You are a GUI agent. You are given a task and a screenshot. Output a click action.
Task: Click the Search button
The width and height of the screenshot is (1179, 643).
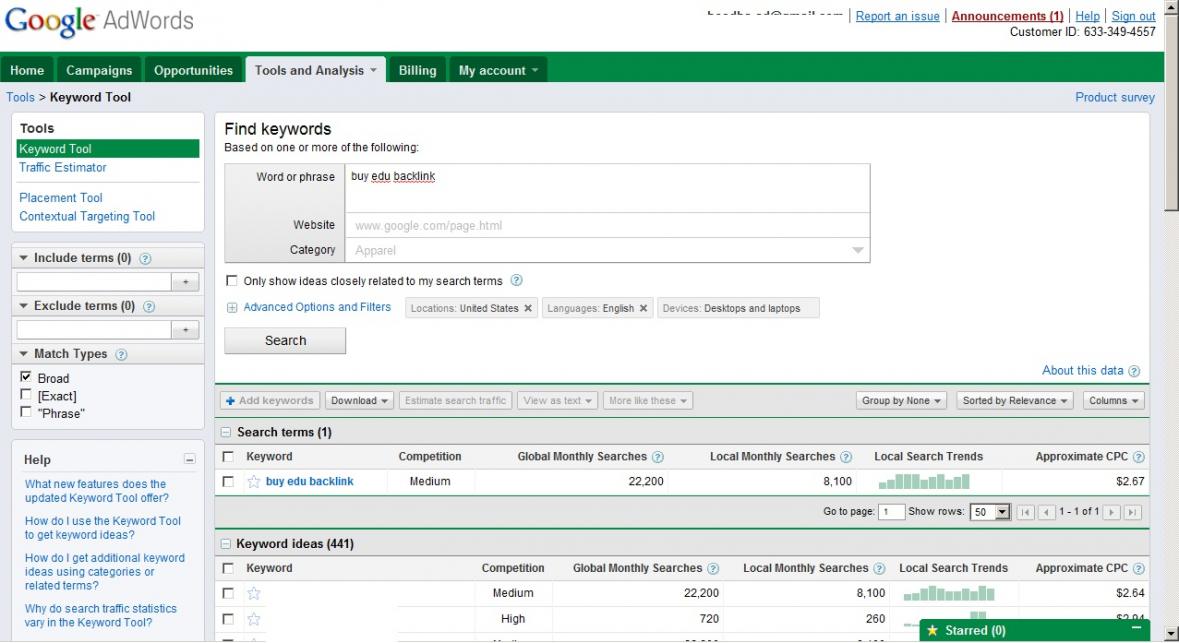[x=285, y=341]
